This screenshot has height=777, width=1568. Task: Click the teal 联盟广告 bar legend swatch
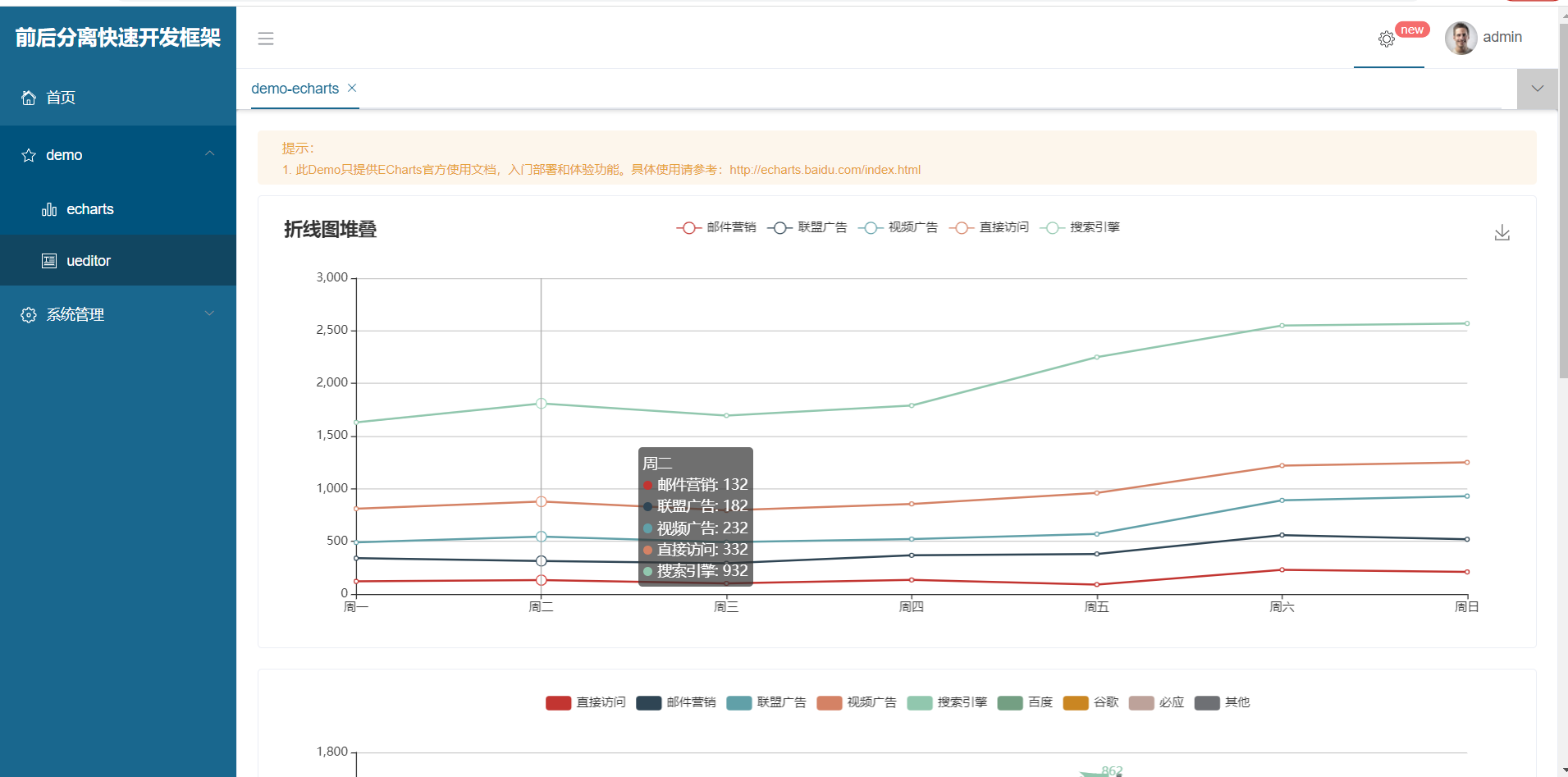(x=738, y=702)
